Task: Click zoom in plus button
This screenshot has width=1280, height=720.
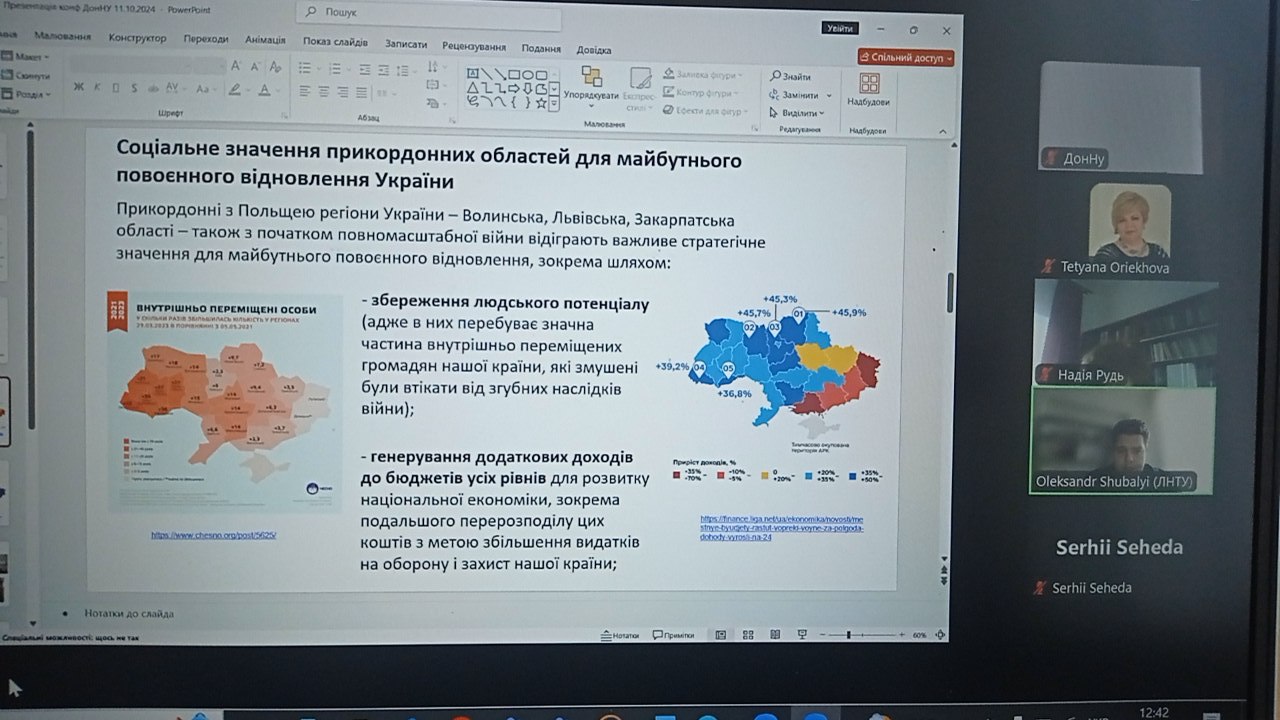Action: pyautogui.click(x=901, y=635)
